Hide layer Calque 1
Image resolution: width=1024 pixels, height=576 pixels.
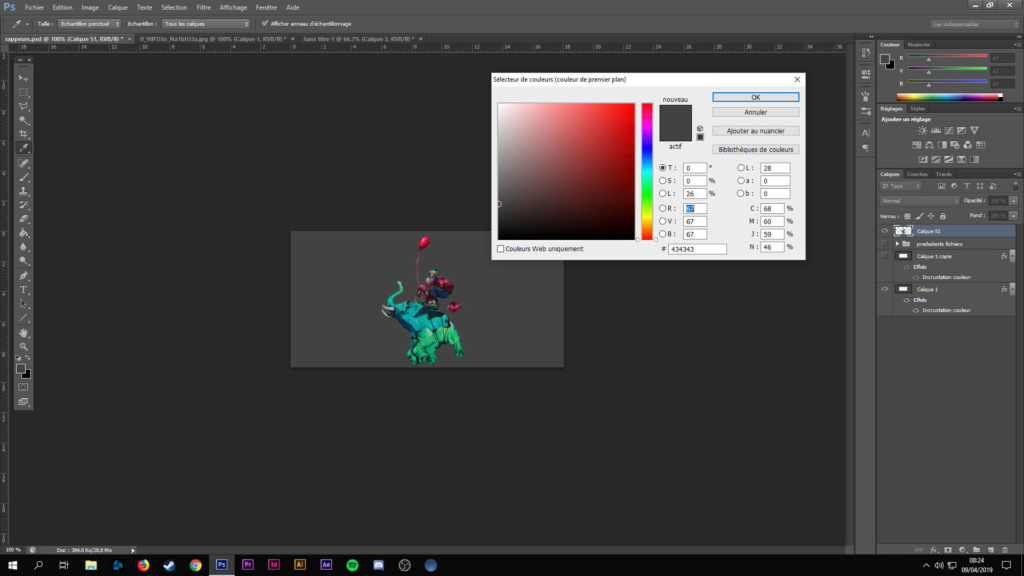tap(885, 289)
